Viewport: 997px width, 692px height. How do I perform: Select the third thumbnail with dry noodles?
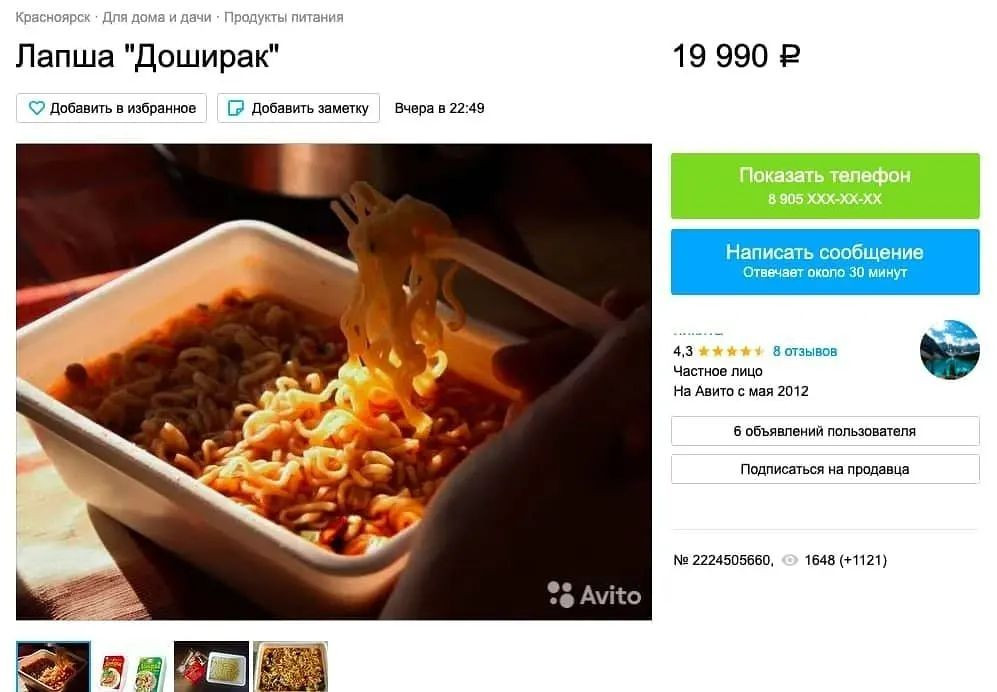point(211,667)
